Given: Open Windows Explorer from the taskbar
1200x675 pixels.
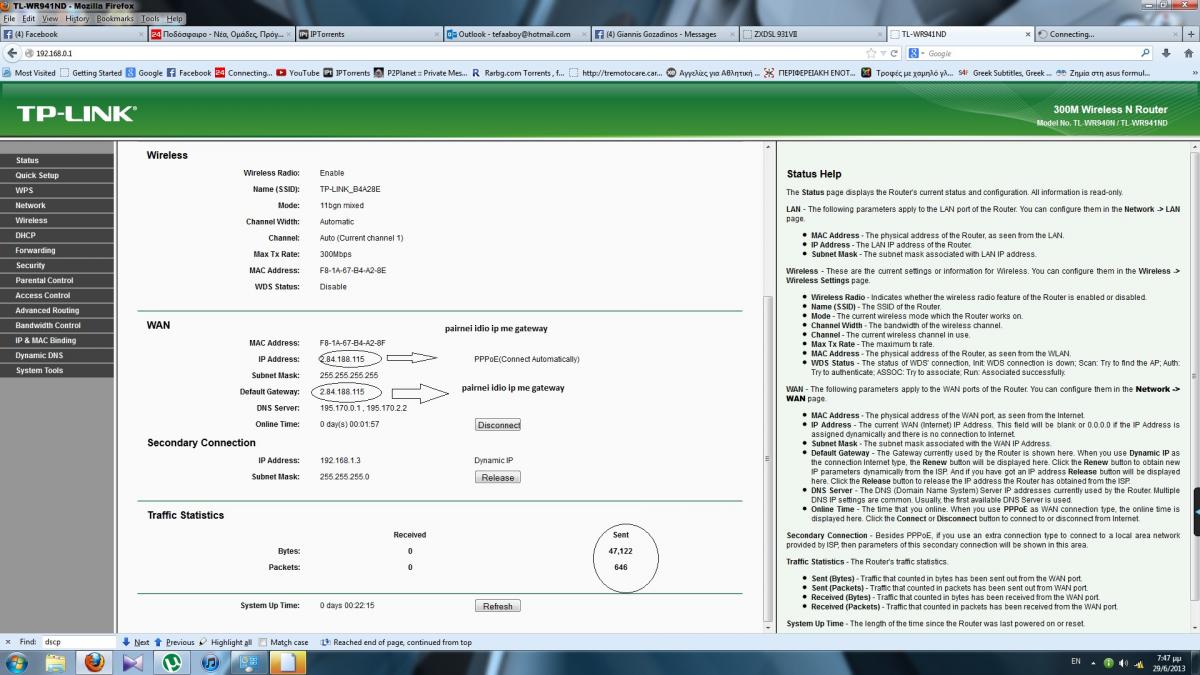Looking at the screenshot, I should (x=55, y=662).
